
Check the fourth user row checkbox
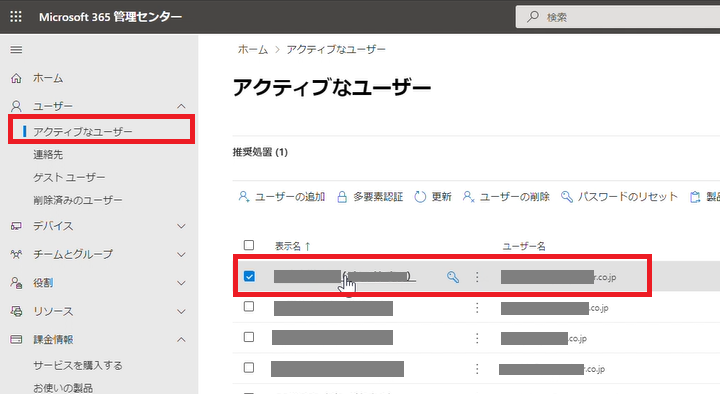[x=249, y=367]
